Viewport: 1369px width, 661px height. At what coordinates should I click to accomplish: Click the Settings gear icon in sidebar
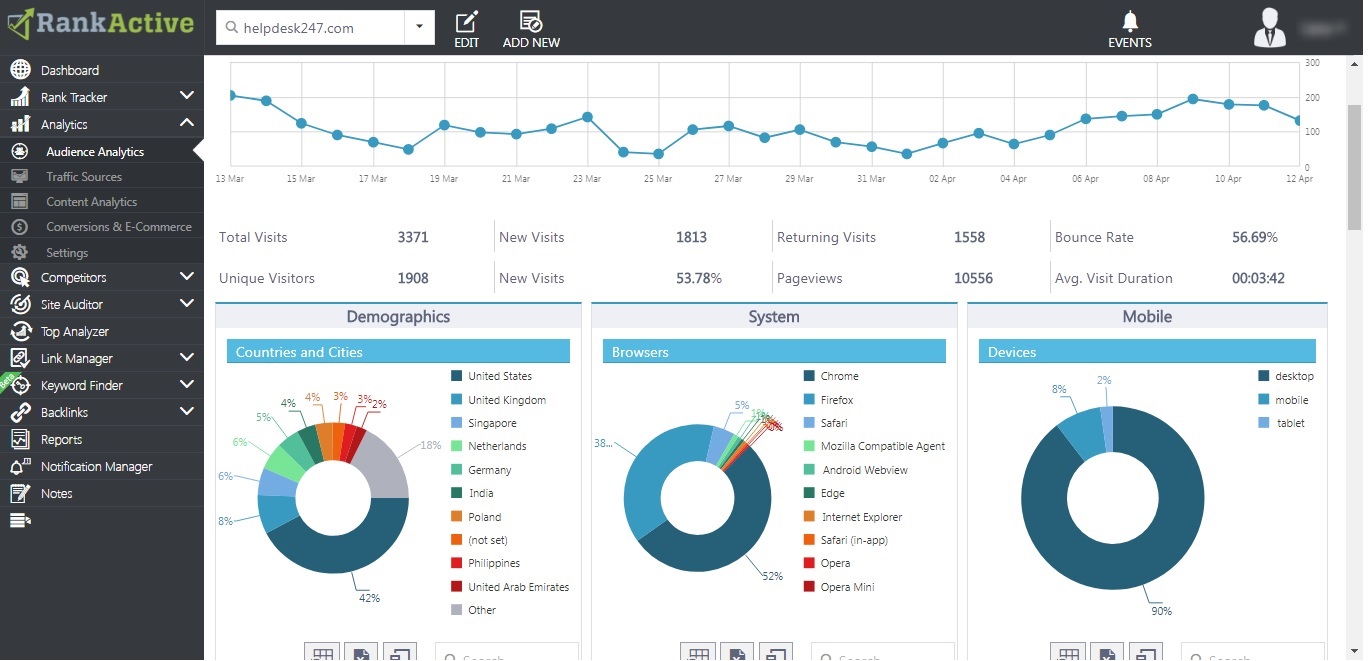point(20,253)
